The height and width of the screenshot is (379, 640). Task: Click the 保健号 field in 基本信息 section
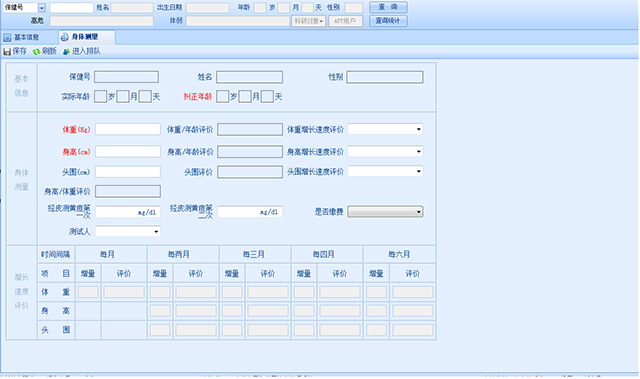pyautogui.click(x=127, y=77)
